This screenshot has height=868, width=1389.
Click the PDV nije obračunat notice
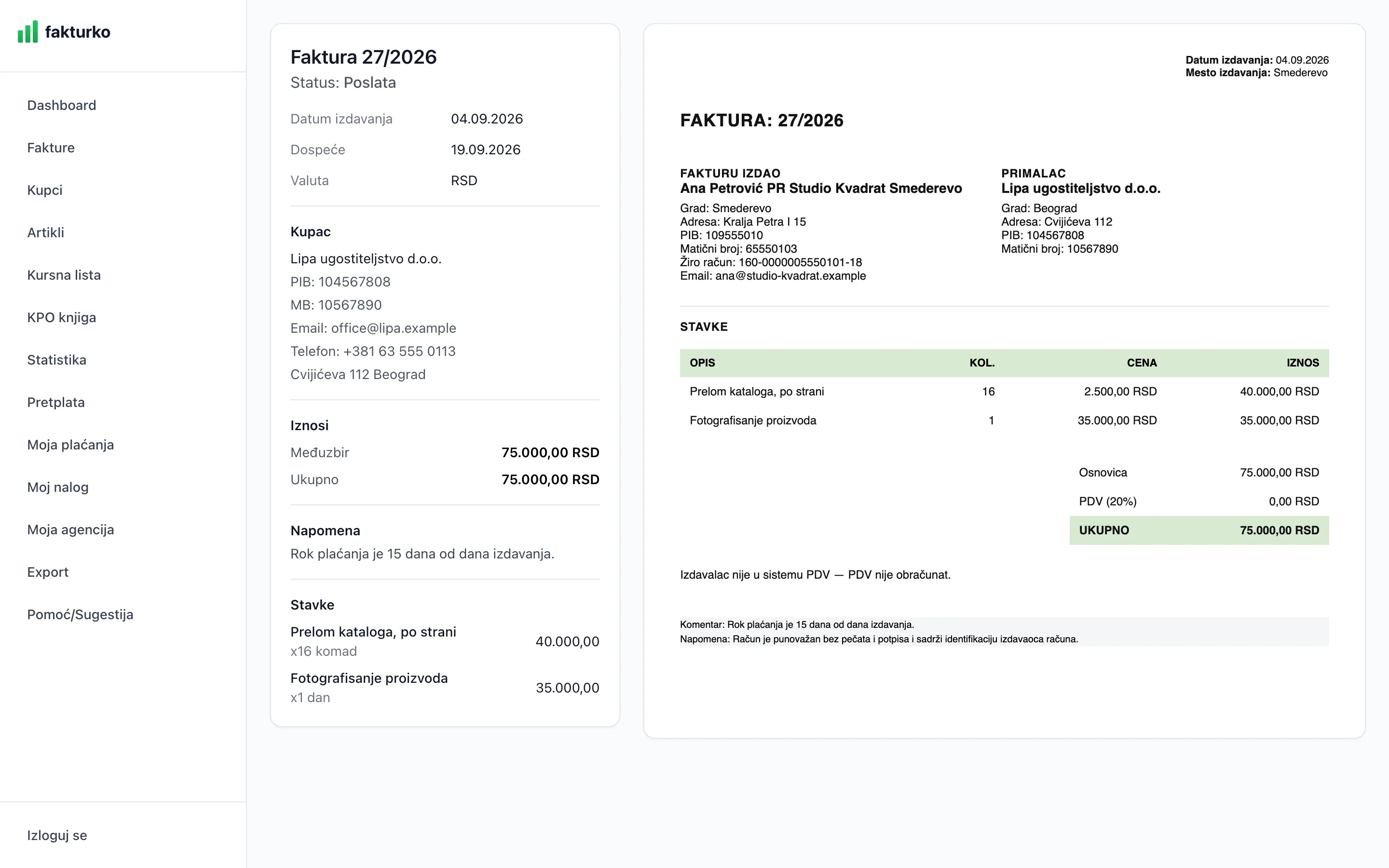(x=815, y=575)
